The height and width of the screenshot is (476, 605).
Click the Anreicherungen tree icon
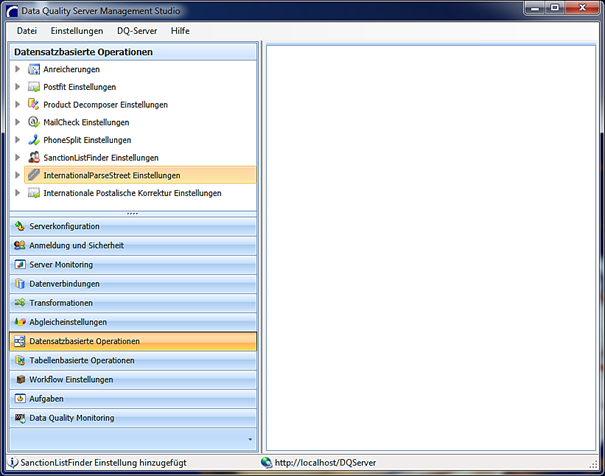34,69
